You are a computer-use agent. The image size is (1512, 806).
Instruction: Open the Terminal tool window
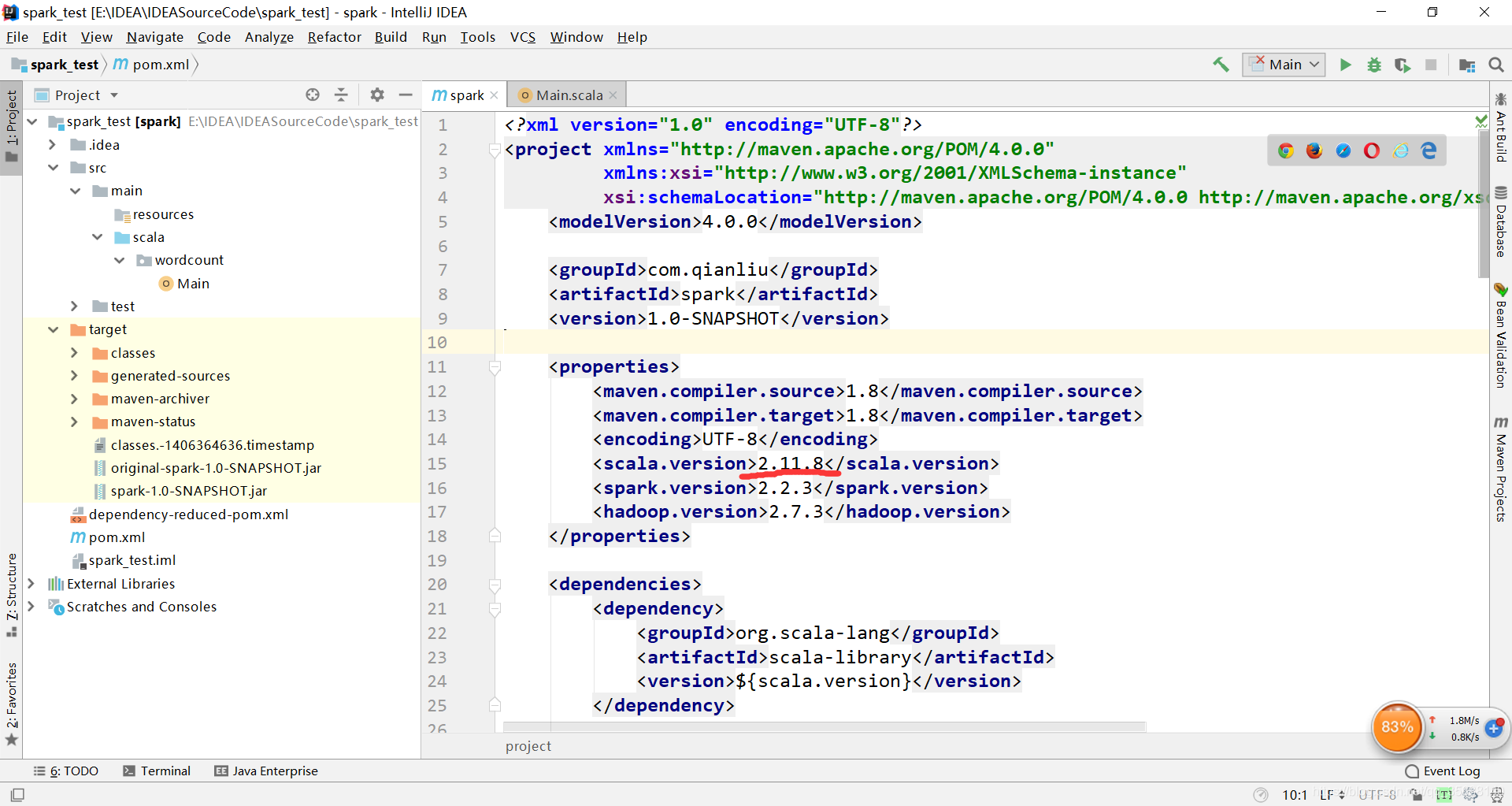click(157, 771)
